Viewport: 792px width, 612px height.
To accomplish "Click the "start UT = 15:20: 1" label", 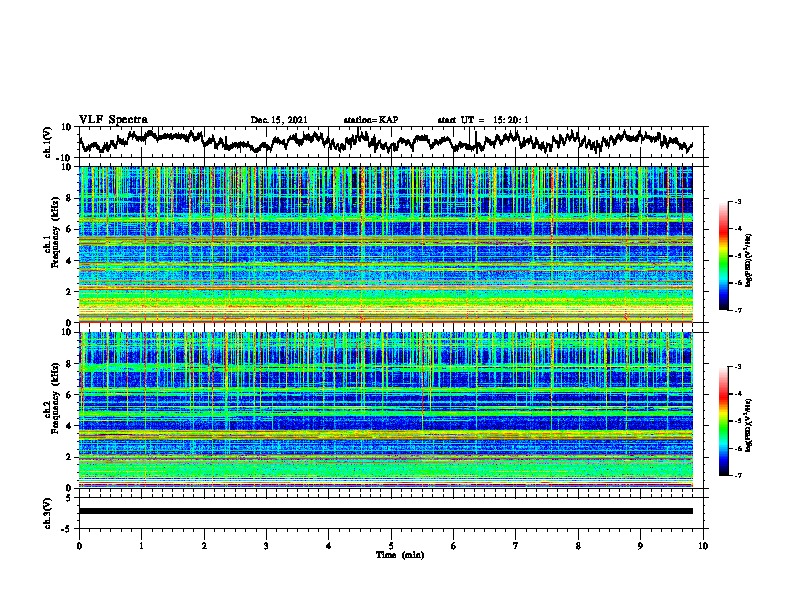I will tap(483, 120).
